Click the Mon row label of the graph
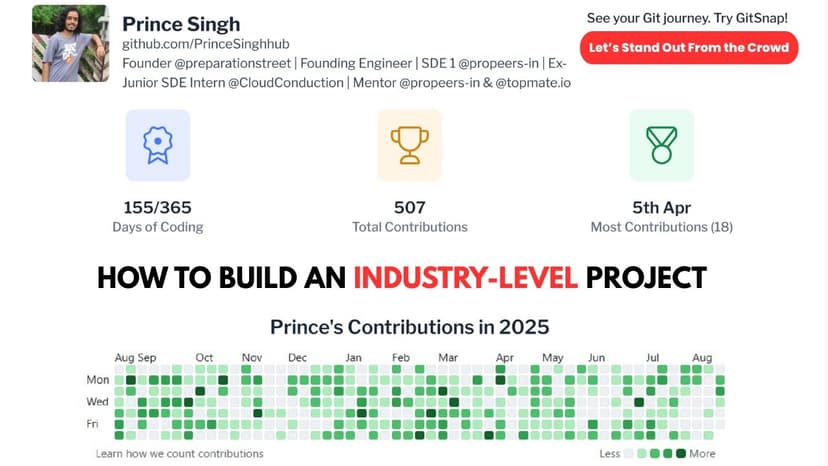828x466 pixels. point(98,380)
